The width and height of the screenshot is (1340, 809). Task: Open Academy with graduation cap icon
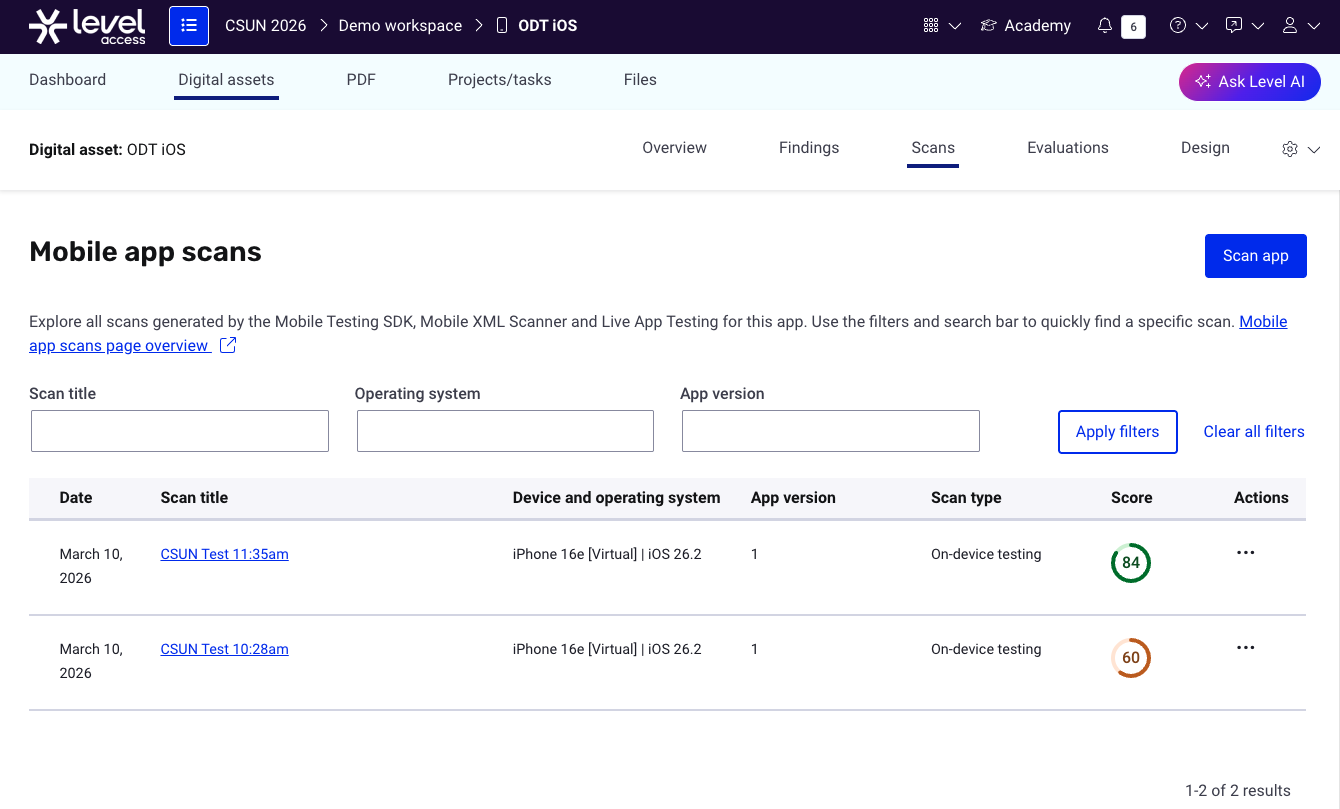pos(1025,26)
